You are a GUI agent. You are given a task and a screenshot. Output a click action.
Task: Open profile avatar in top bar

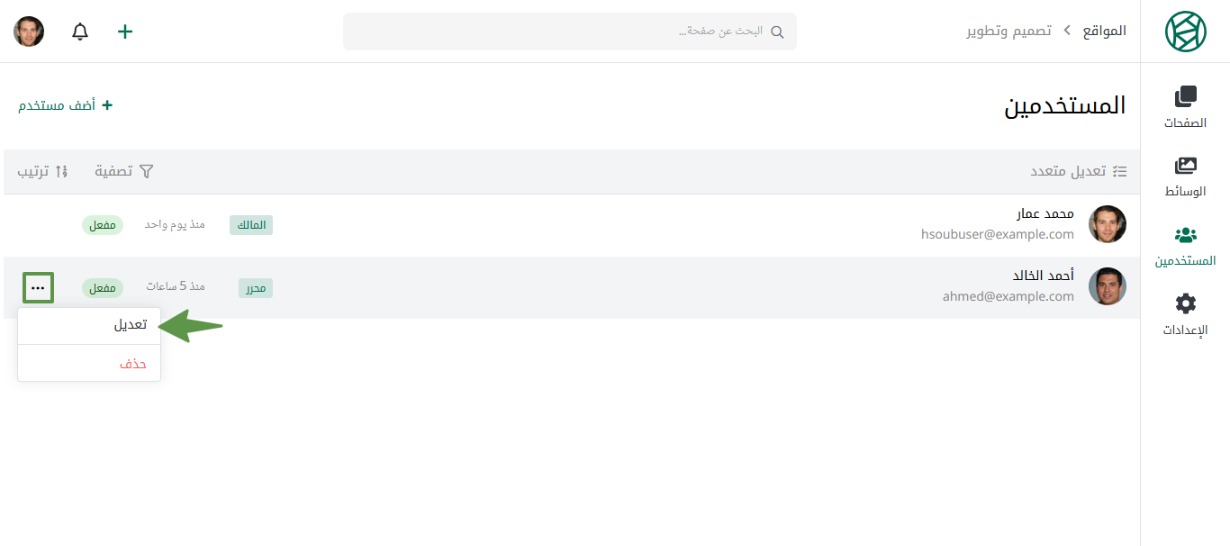28,31
